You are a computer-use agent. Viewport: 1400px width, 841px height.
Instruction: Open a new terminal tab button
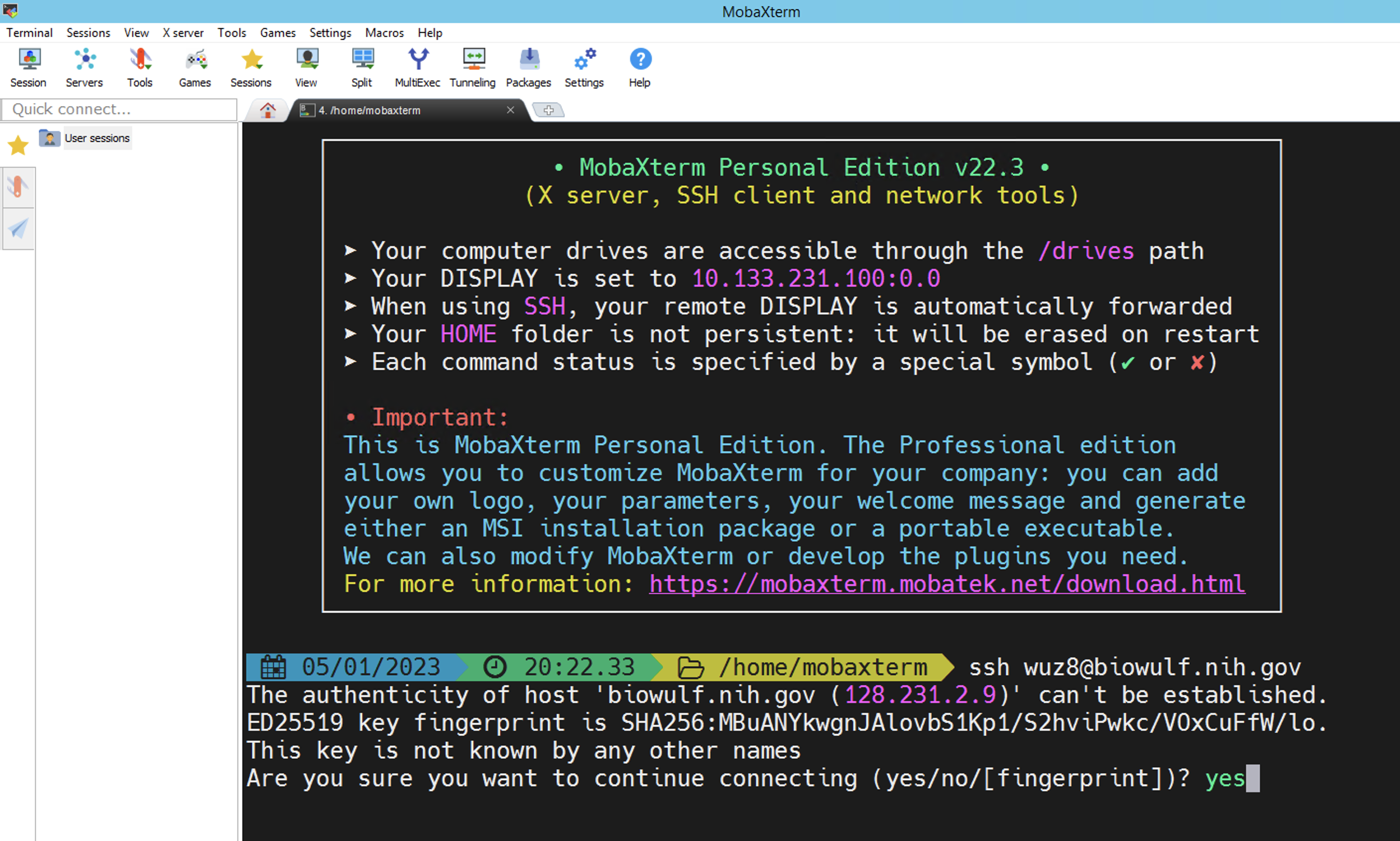click(x=548, y=110)
